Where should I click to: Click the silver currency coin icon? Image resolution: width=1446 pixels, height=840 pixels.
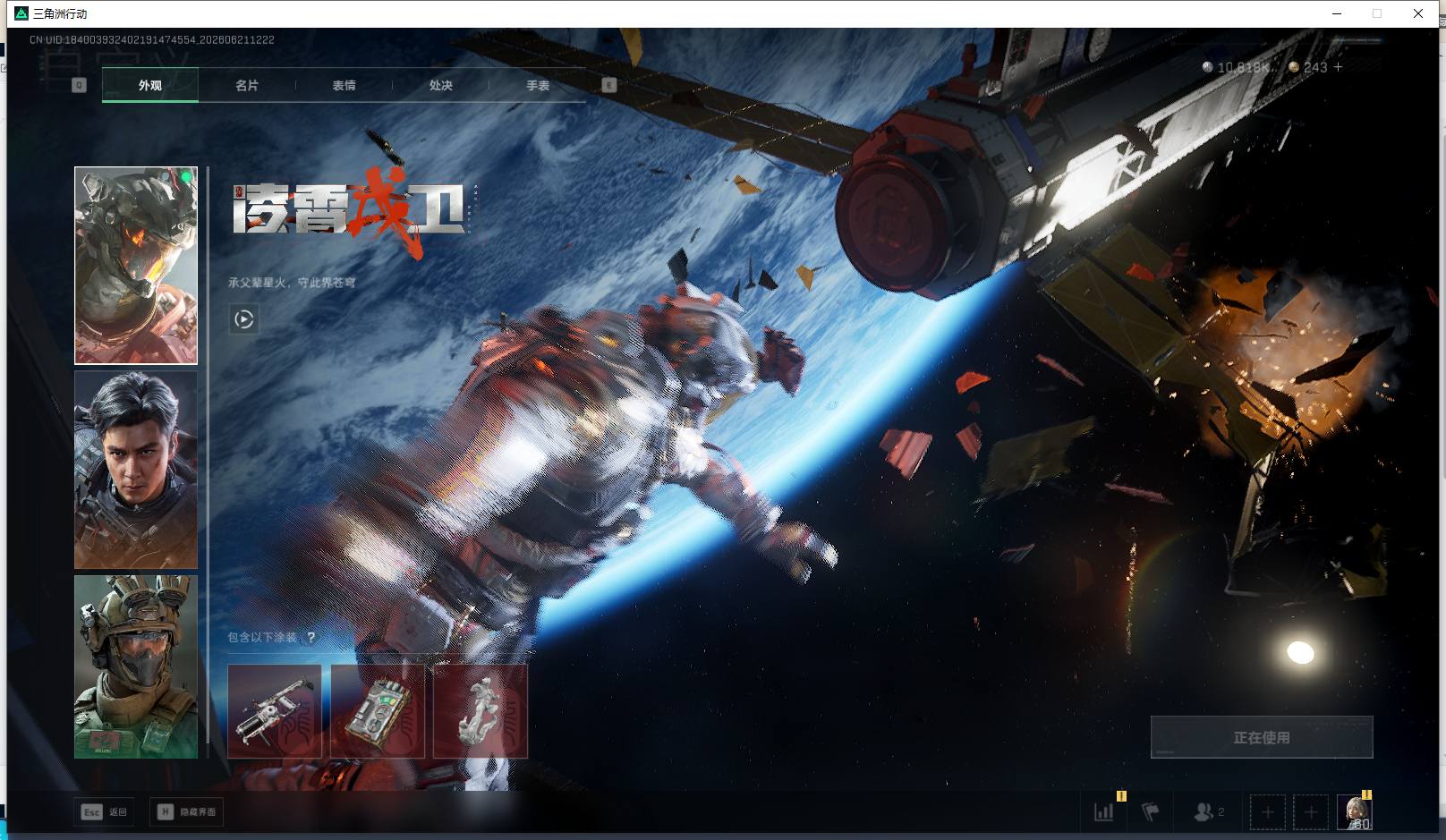(x=1208, y=67)
